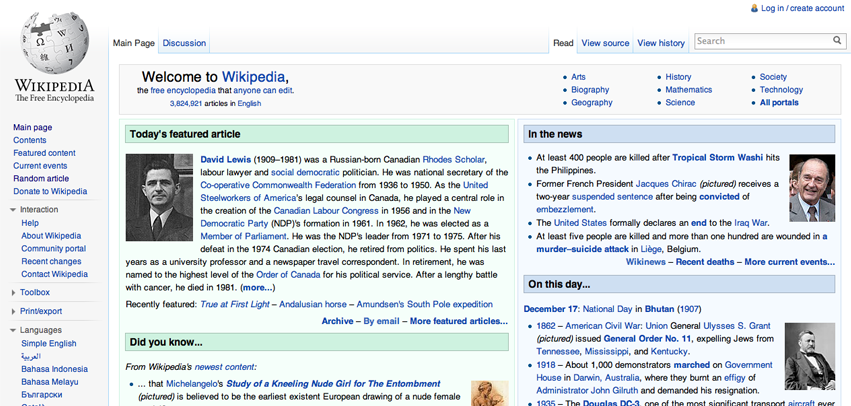Open the December 17 date link
The width and height of the screenshot is (851, 406).
pos(552,309)
